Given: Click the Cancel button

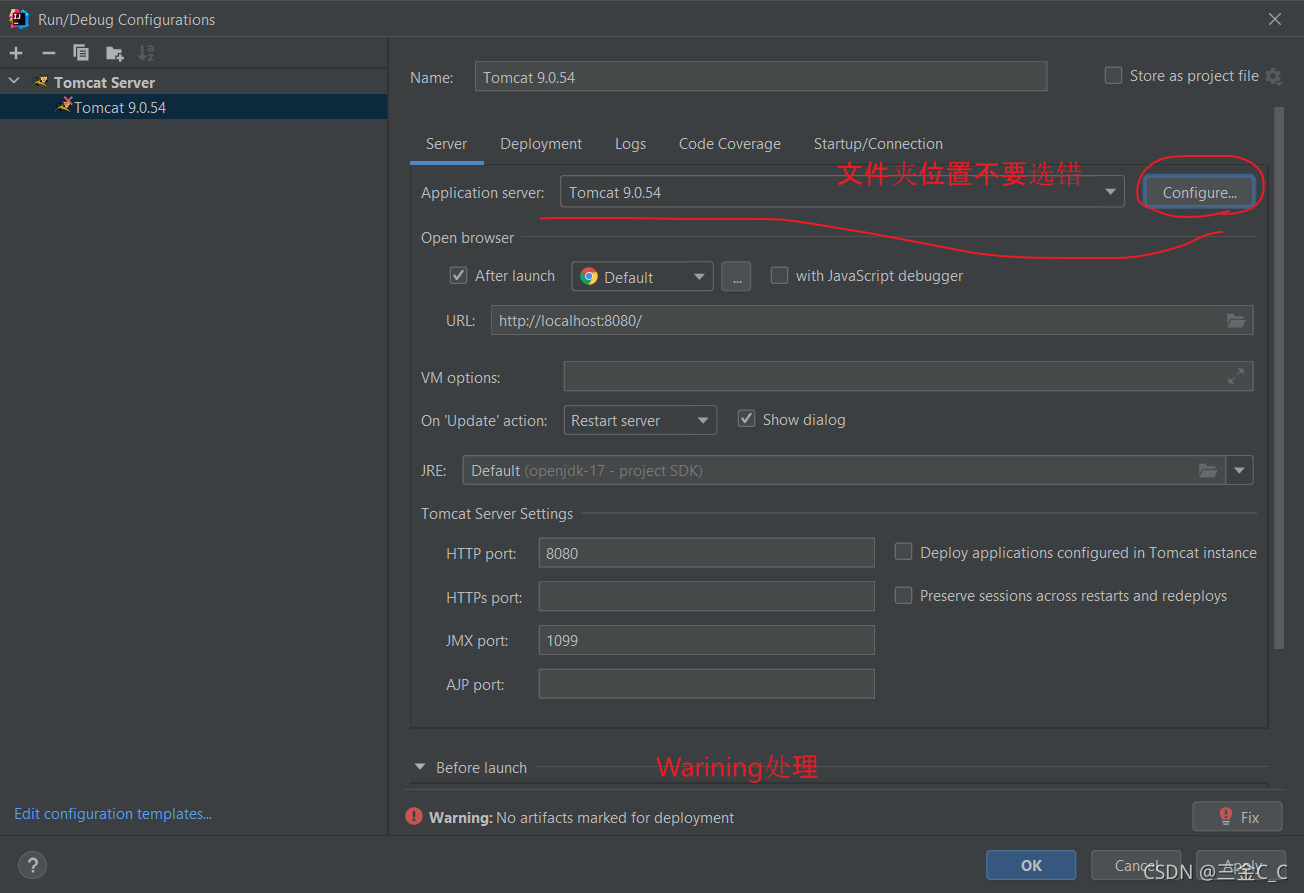Looking at the screenshot, I should tap(1136, 865).
